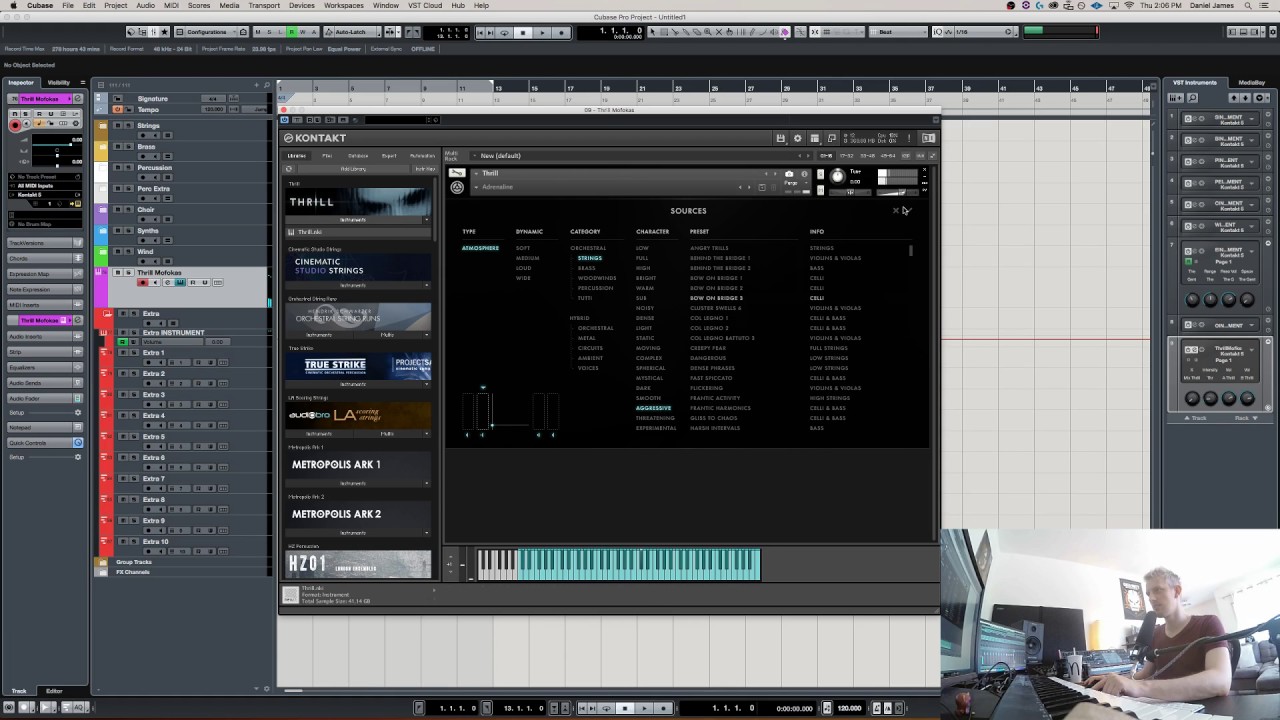Expand the Group Tracks folder
Image resolution: width=1280 pixels, height=720 pixels.
[101, 562]
